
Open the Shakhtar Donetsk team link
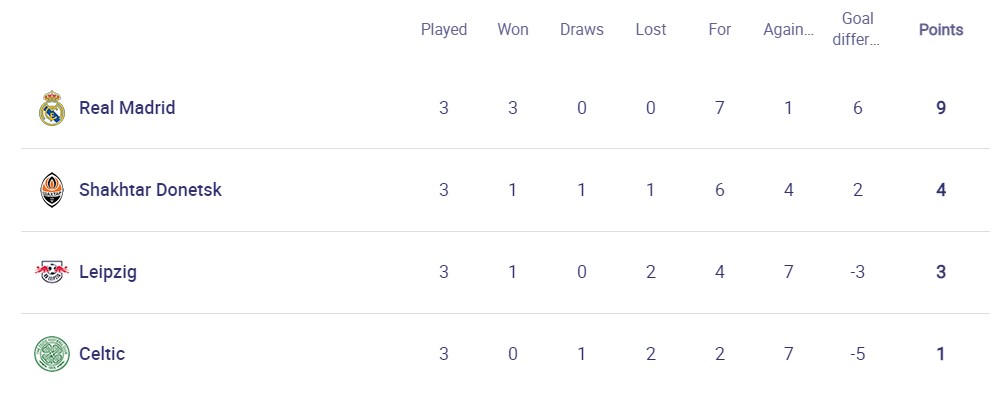(x=151, y=190)
